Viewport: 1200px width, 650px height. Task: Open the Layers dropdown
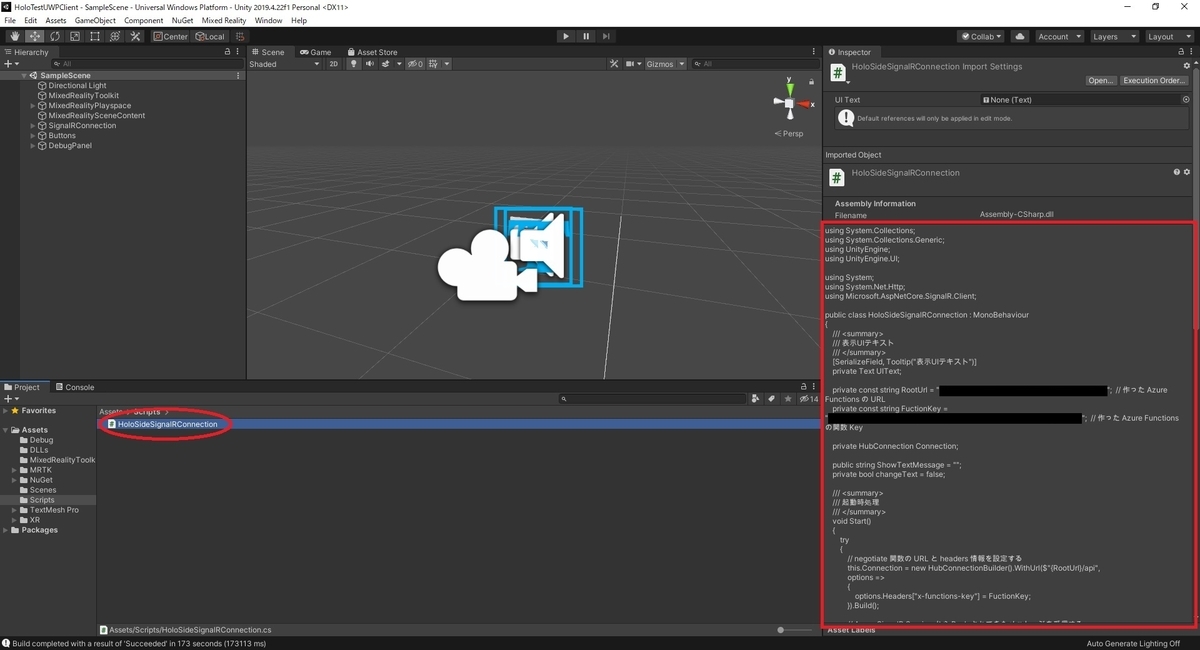[1114, 36]
